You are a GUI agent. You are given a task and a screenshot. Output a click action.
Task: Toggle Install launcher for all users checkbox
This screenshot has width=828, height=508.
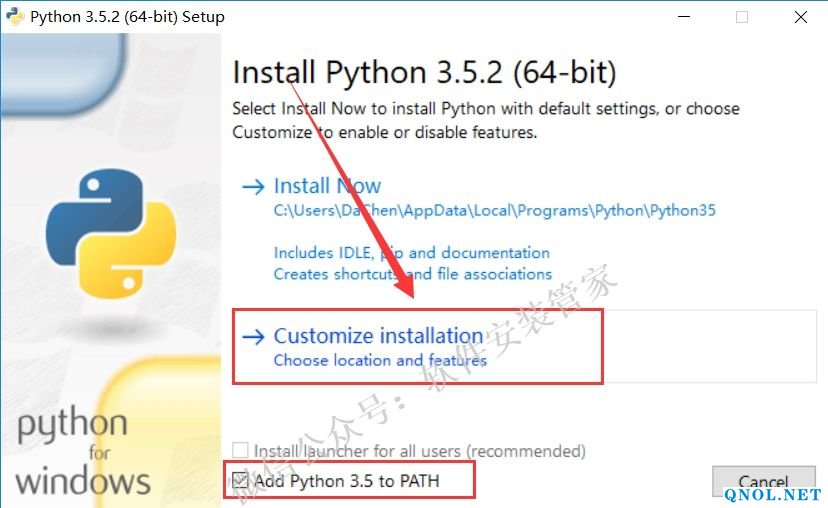[x=240, y=451]
